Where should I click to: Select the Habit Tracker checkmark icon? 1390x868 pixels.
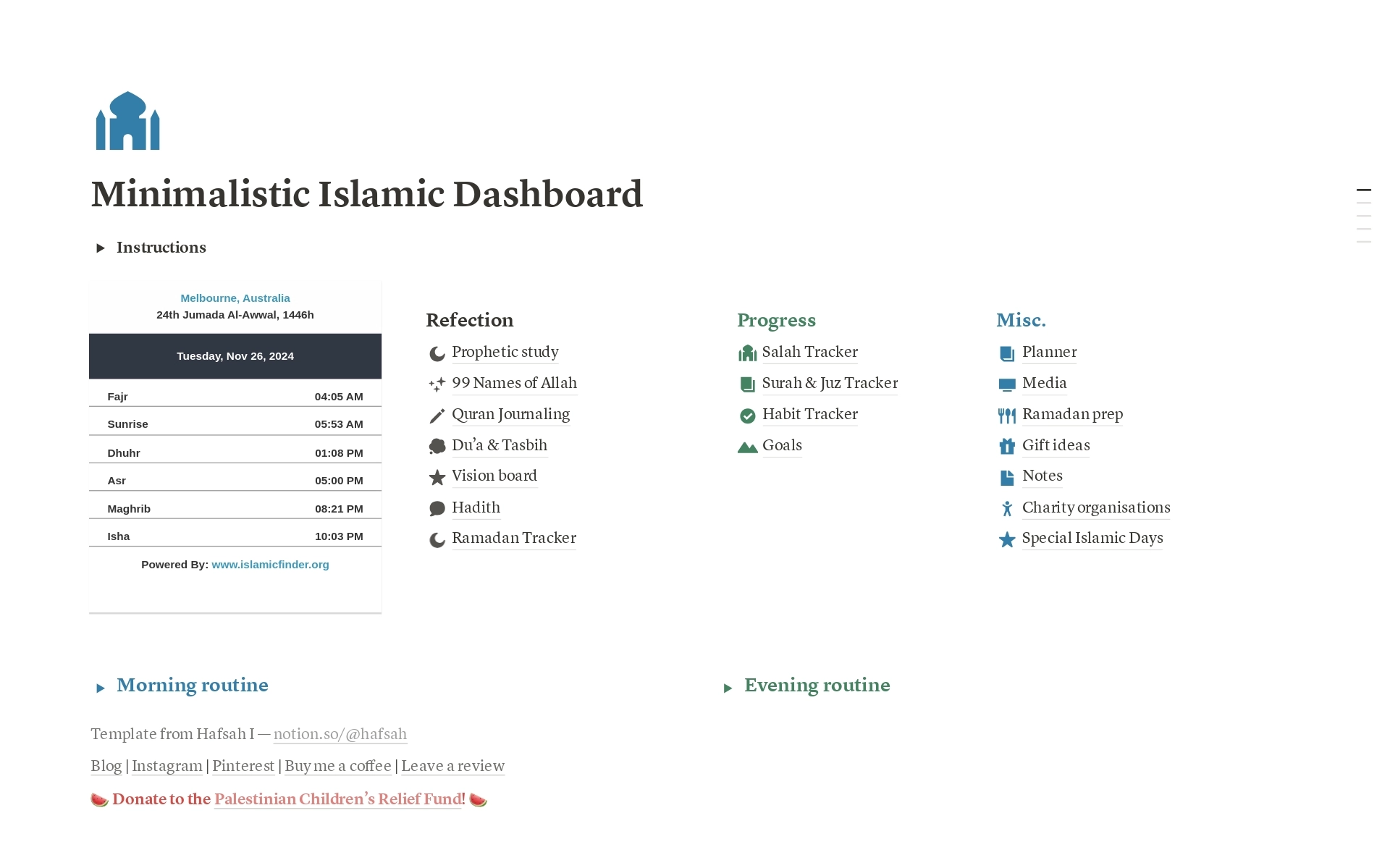click(x=745, y=414)
